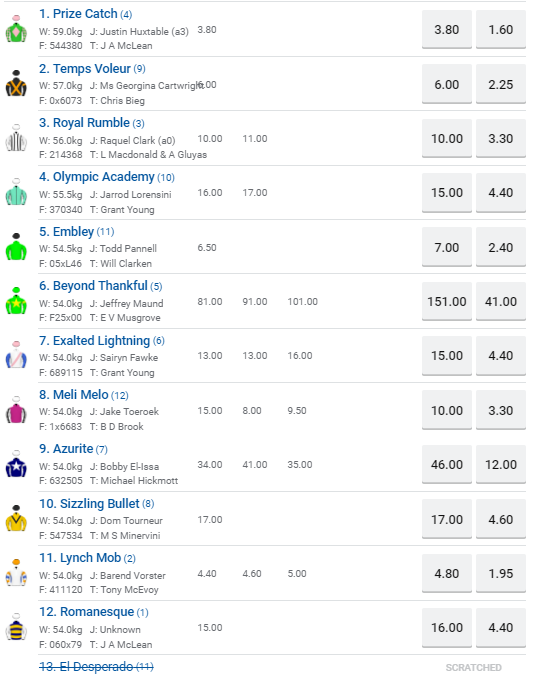This screenshot has height=677, width=536.
Task: Click Embley's bright green silk icon
Action: click(x=16, y=247)
